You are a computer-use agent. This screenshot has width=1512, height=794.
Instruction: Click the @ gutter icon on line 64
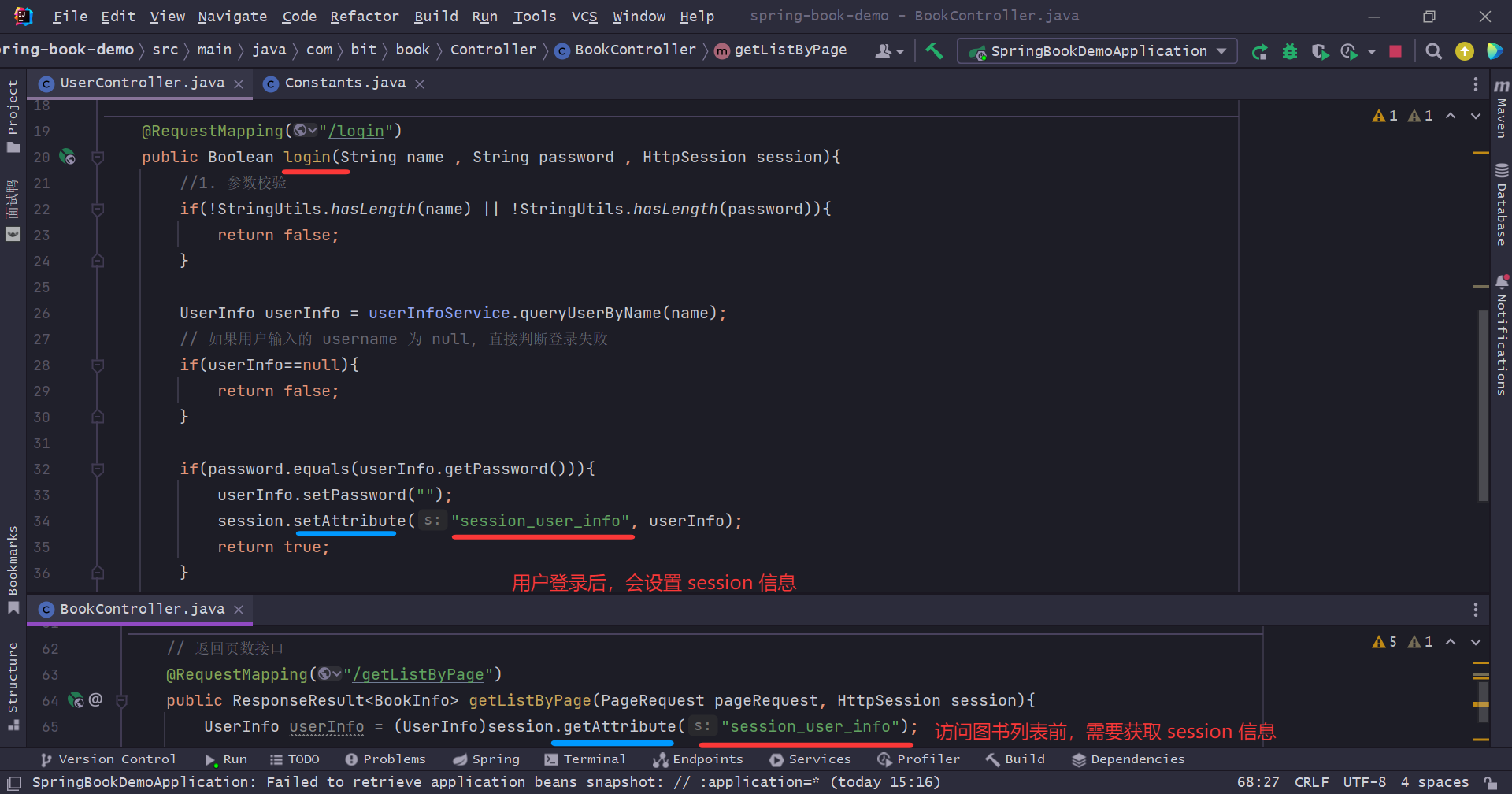click(96, 699)
